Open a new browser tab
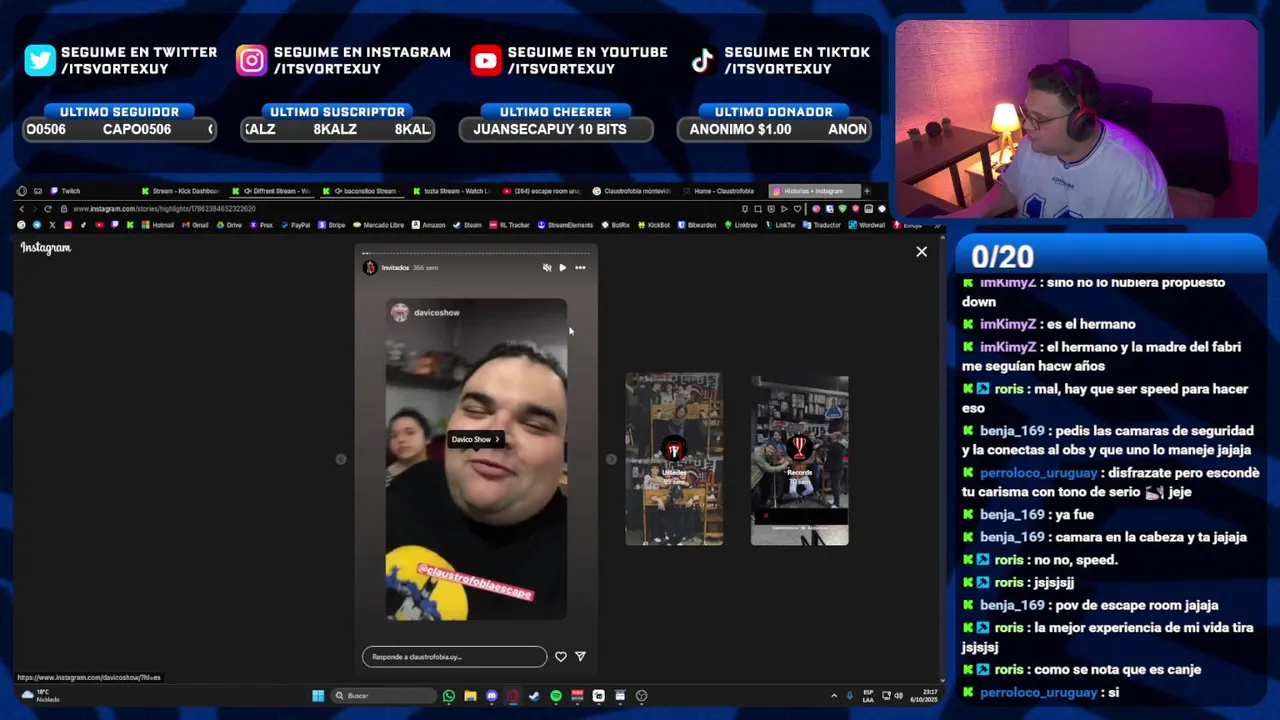This screenshot has width=1280, height=720. (867, 191)
